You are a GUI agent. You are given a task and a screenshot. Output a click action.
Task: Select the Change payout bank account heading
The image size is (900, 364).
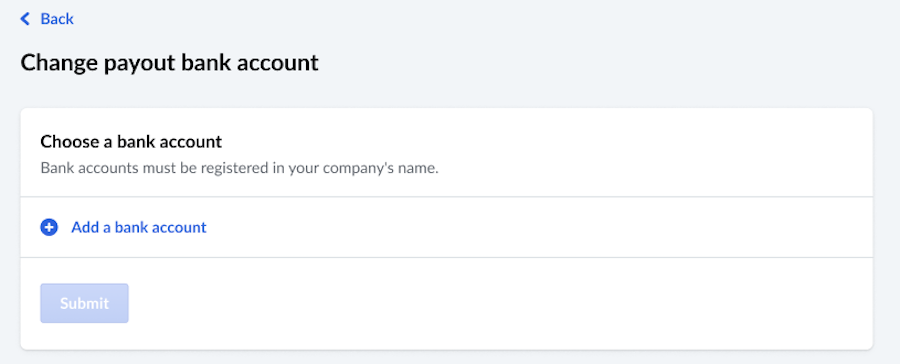169,62
